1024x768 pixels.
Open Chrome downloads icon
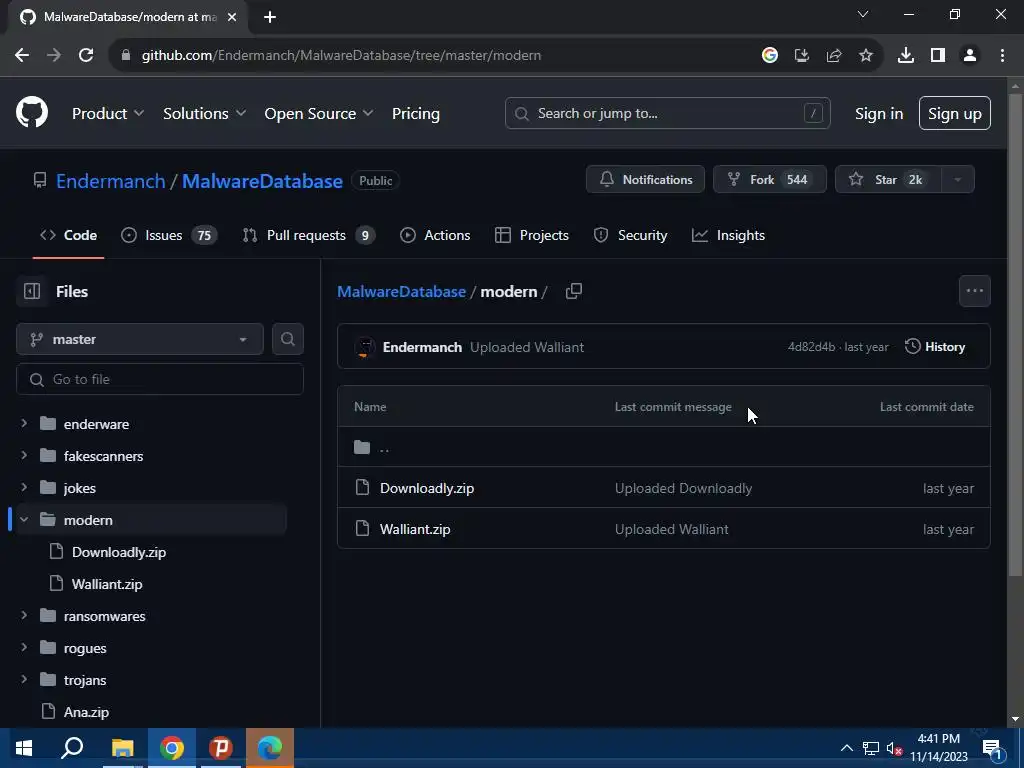tap(906, 56)
